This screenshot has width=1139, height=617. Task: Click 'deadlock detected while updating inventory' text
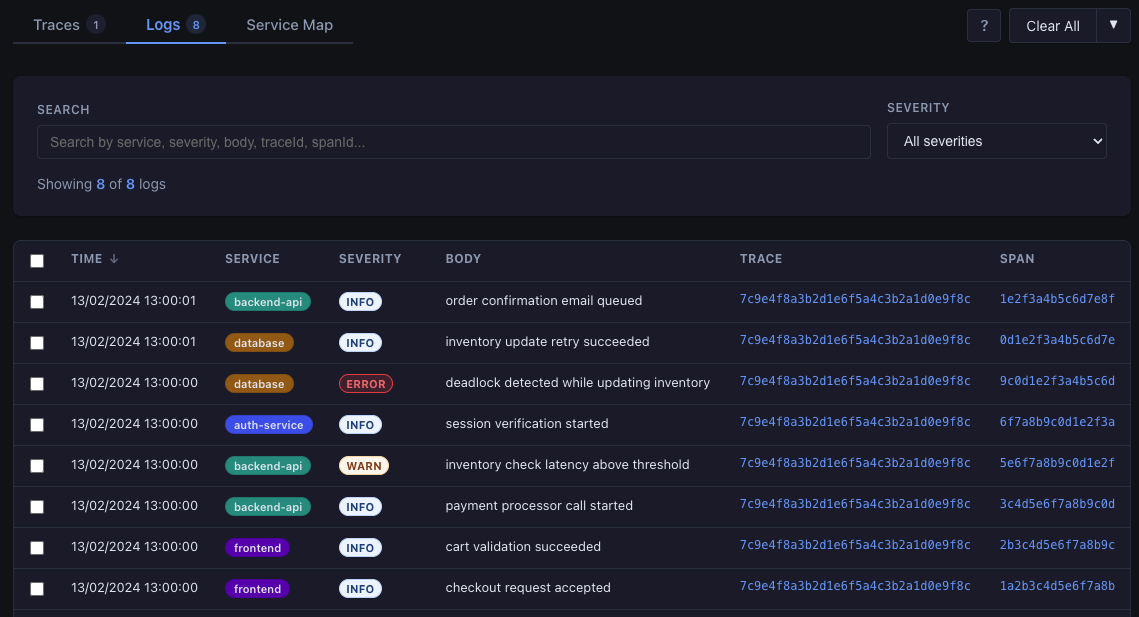(x=577, y=382)
